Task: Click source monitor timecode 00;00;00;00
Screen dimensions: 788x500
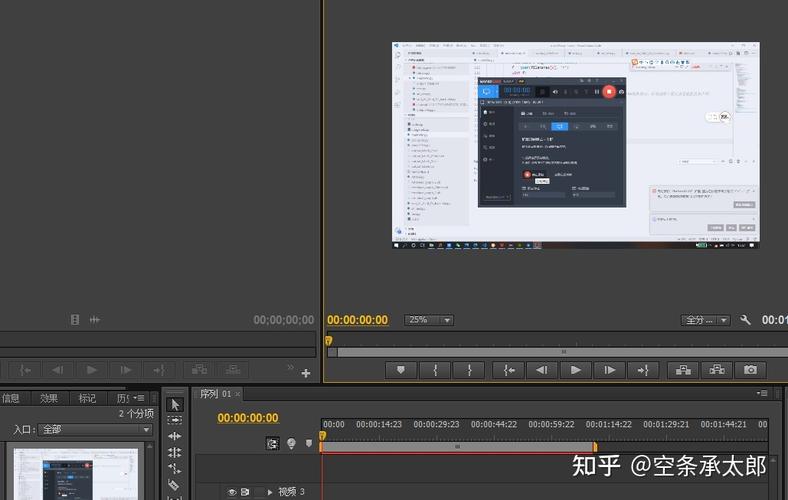Action: (x=283, y=320)
